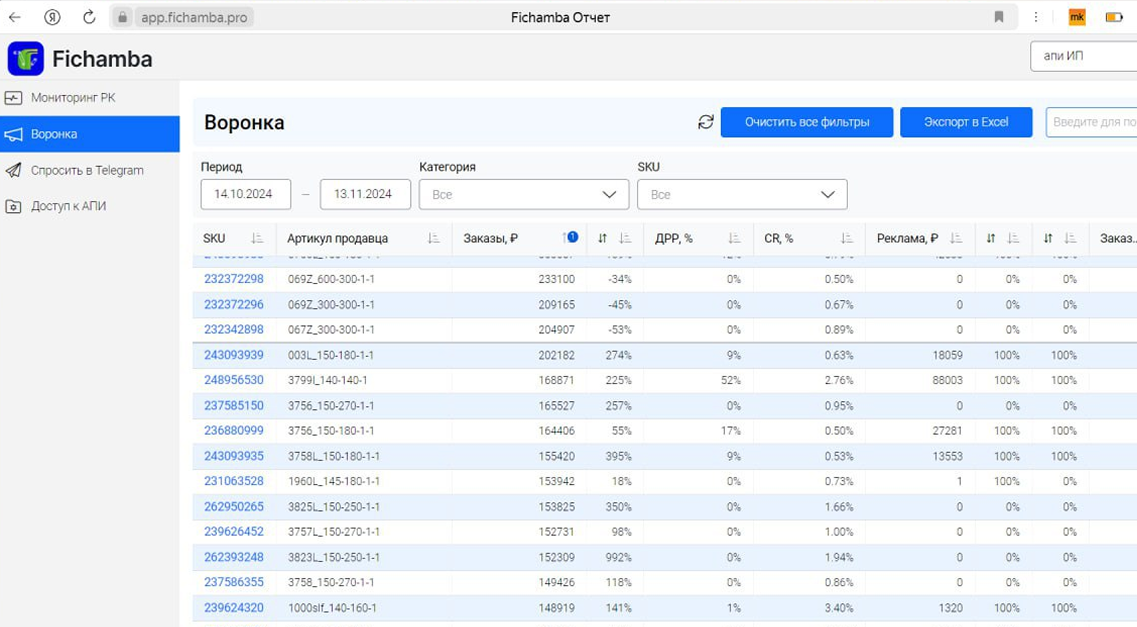Refresh the funnel data with circular arrows icon
This screenshot has height=627, width=1137.
(x=706, y=122)
